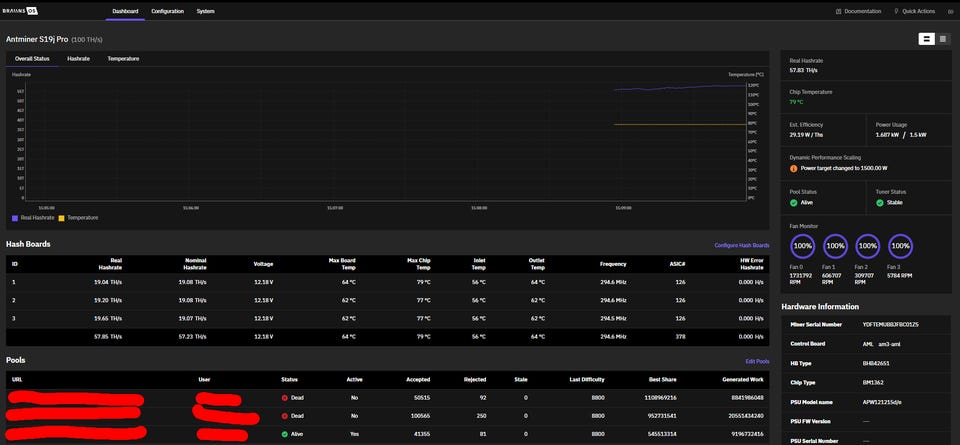960x445 pixels.
Task: Click the Documentation book icon
Action: coord(838,11)
